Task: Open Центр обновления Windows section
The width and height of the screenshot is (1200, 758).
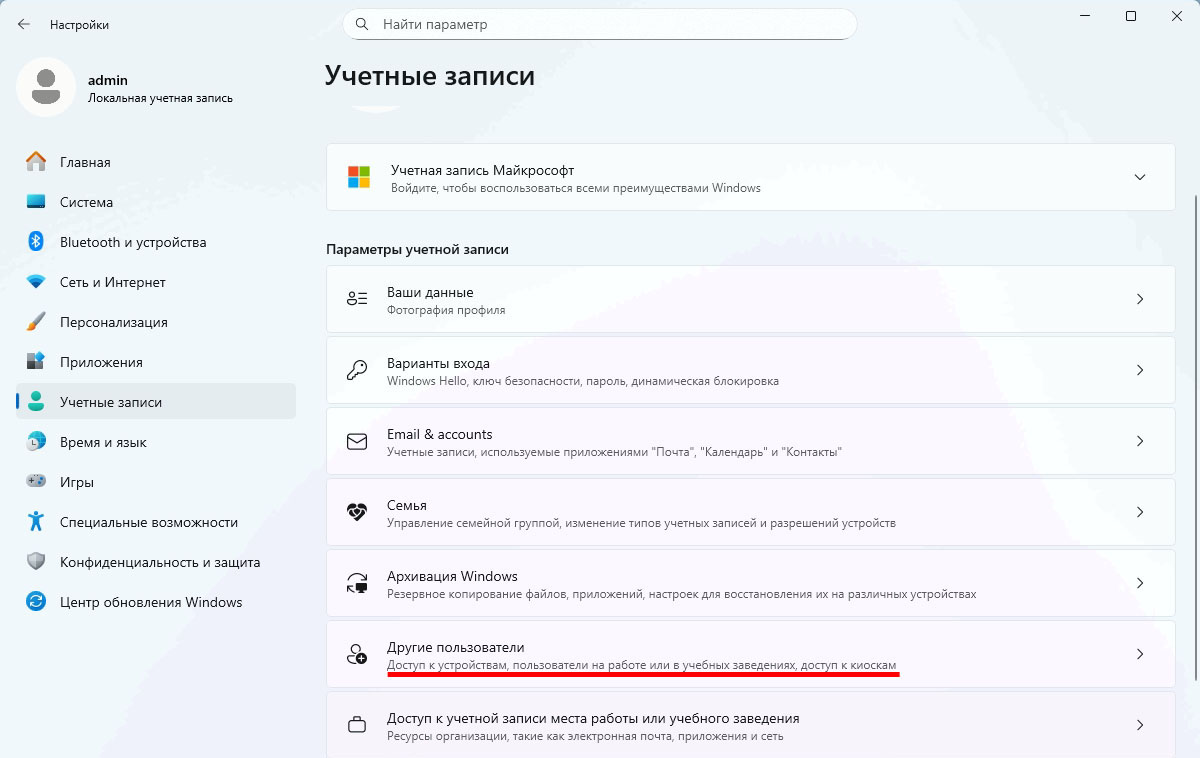Action: point(156,602)
